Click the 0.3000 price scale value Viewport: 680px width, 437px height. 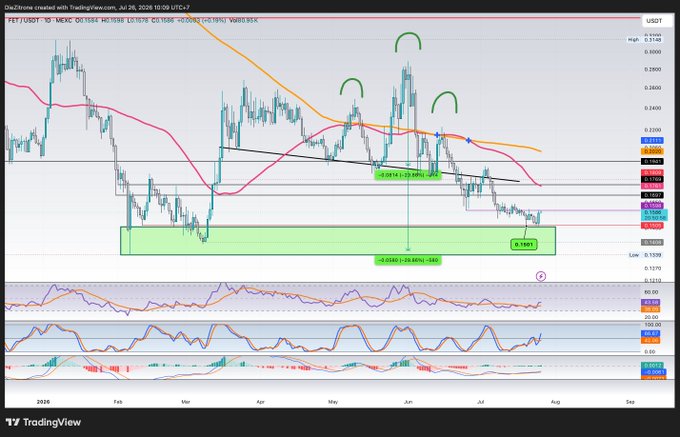[652, 52]
